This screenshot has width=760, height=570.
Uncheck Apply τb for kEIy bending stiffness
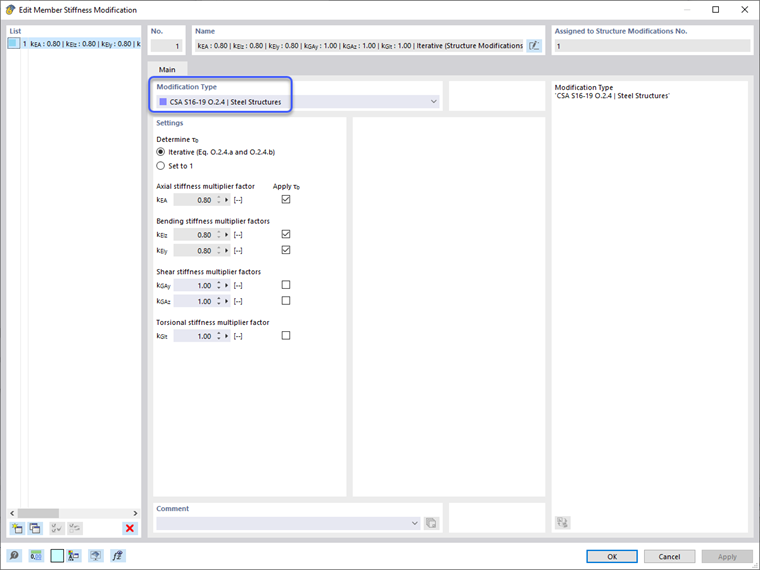point(286,250)
